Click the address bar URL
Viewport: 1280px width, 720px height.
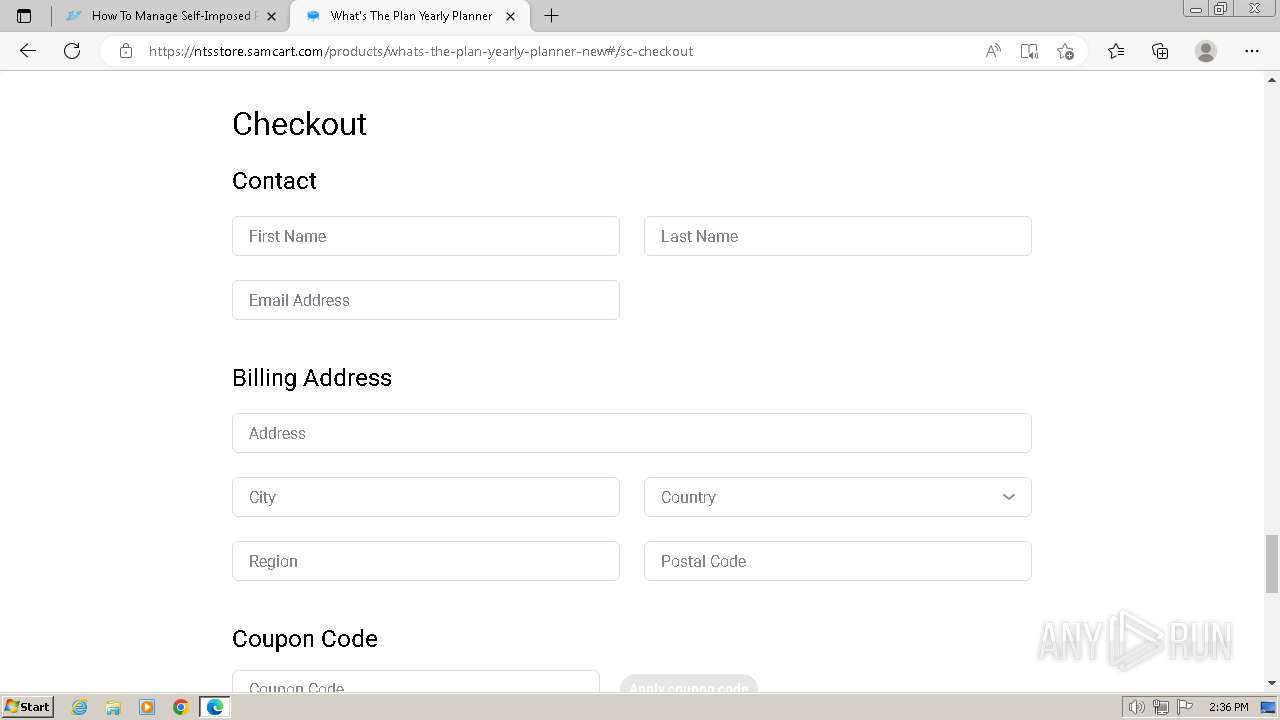tap(420, 51)
